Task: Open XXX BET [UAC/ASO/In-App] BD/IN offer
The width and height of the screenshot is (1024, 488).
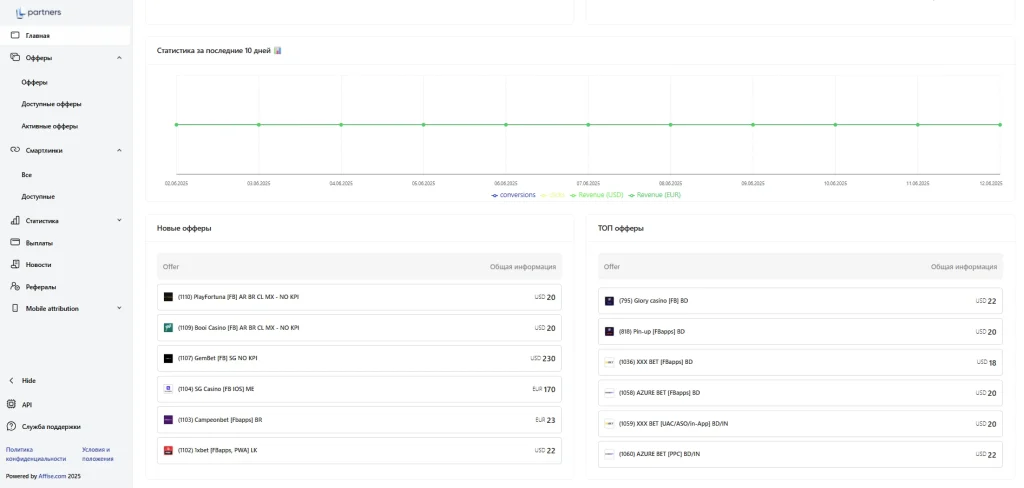Action: click(x=800, y=423)
